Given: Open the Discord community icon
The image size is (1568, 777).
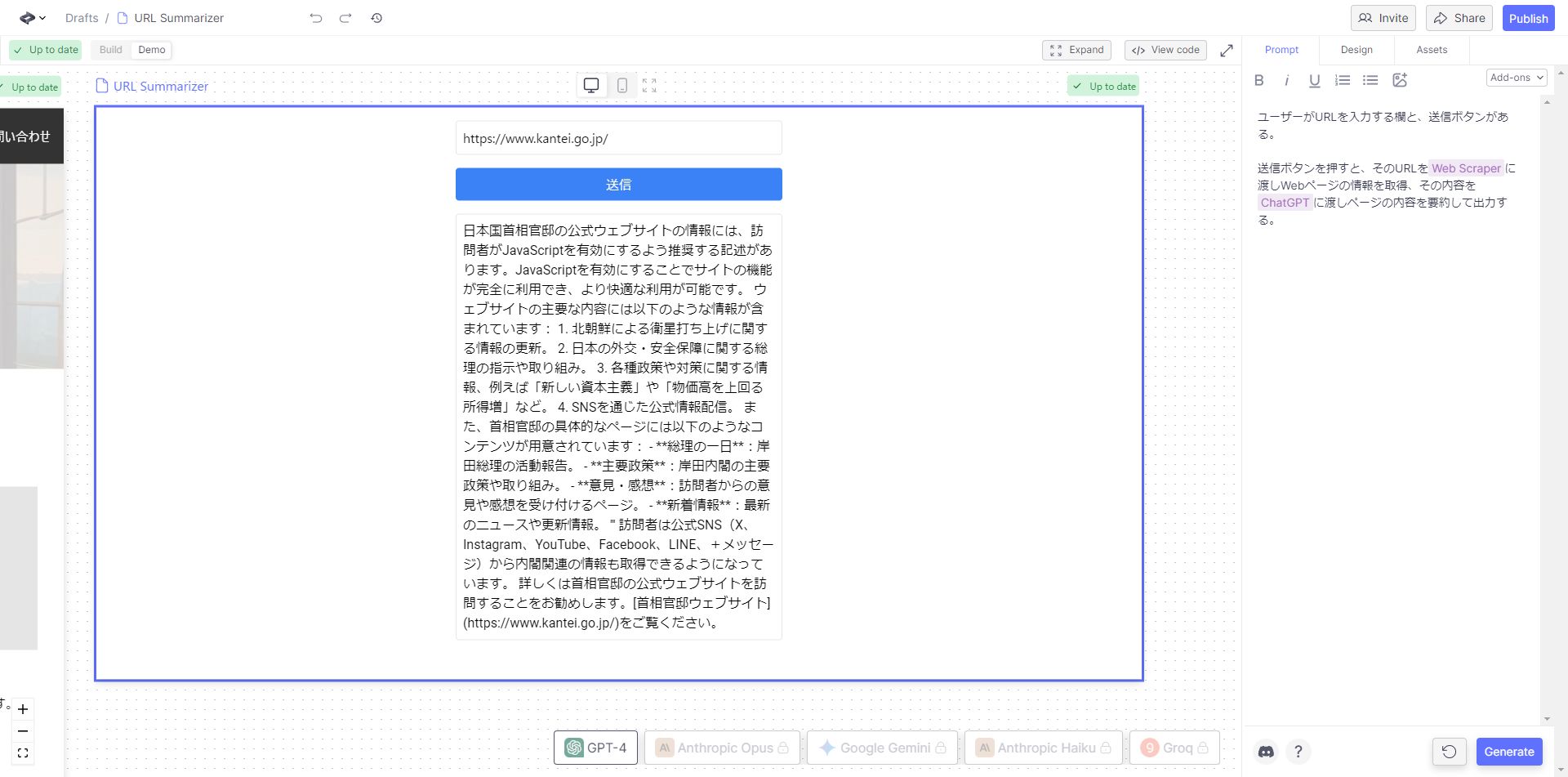Looking at the screenshot, I should (1265, 751).
